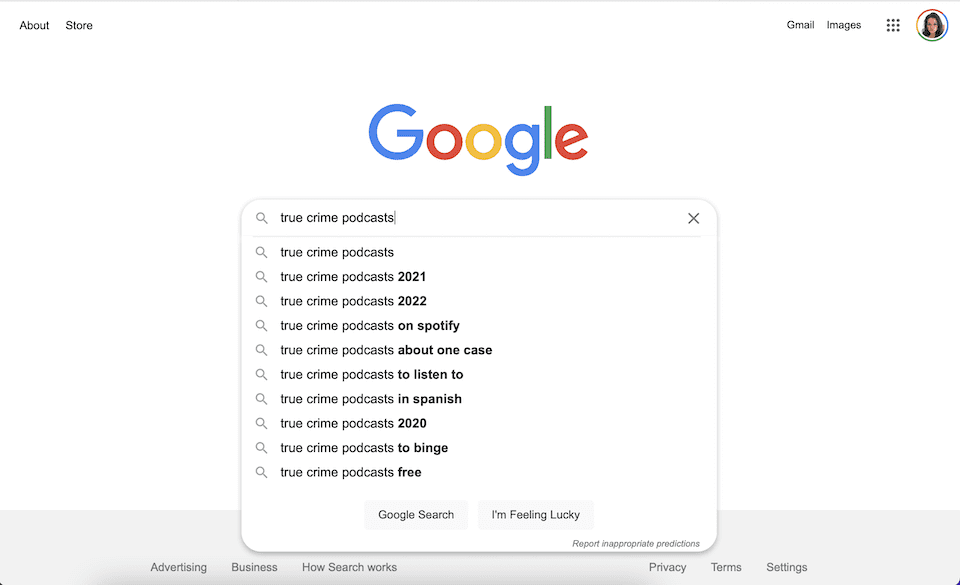This screenshot has height=585, width=960.
Task: Open 'Report inappropriate predictions'
Action: click(636, 543)
